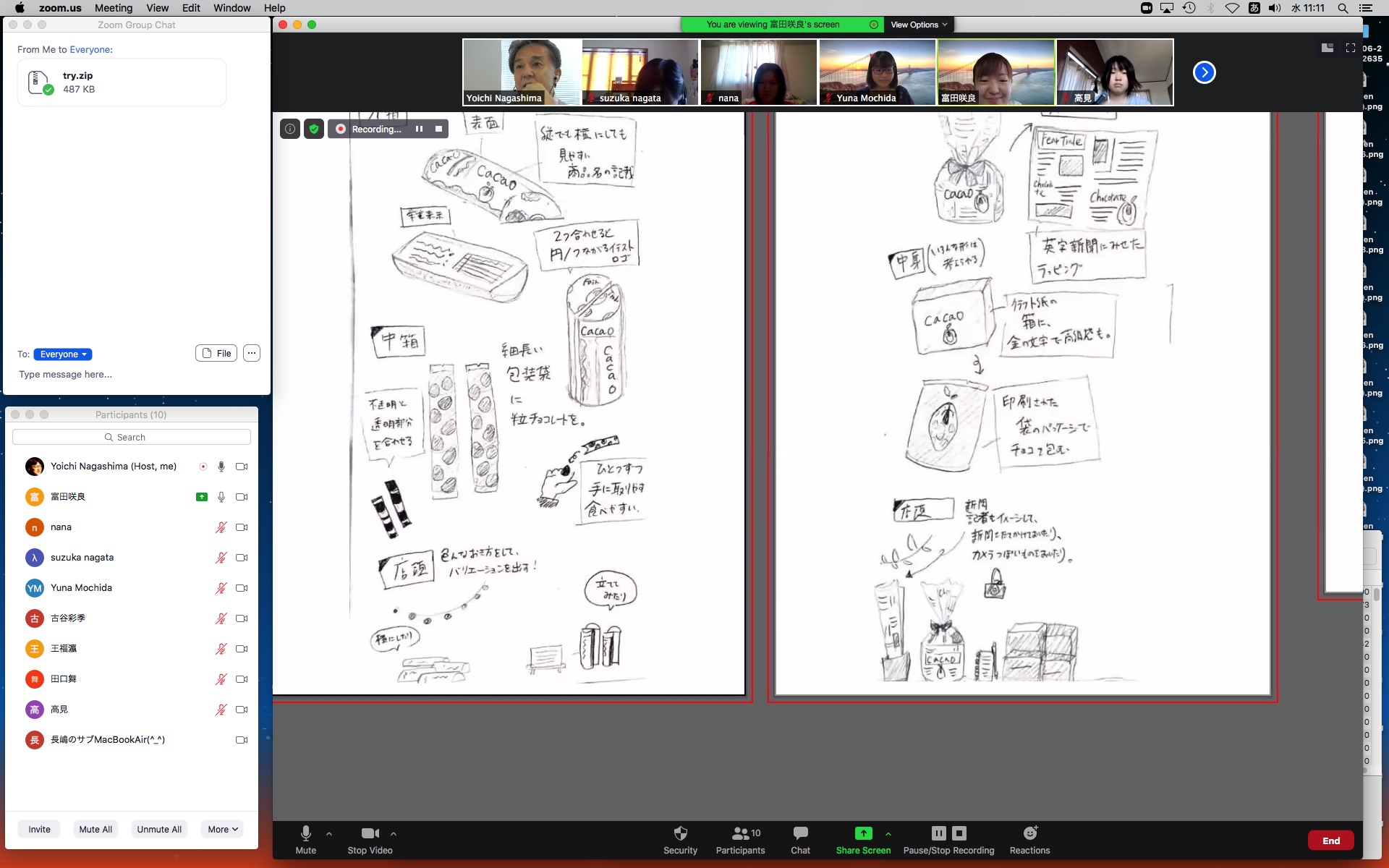Open the Window menu
Screen dimensions: 1389x868
pyautogui.click(x=231, y=8)
